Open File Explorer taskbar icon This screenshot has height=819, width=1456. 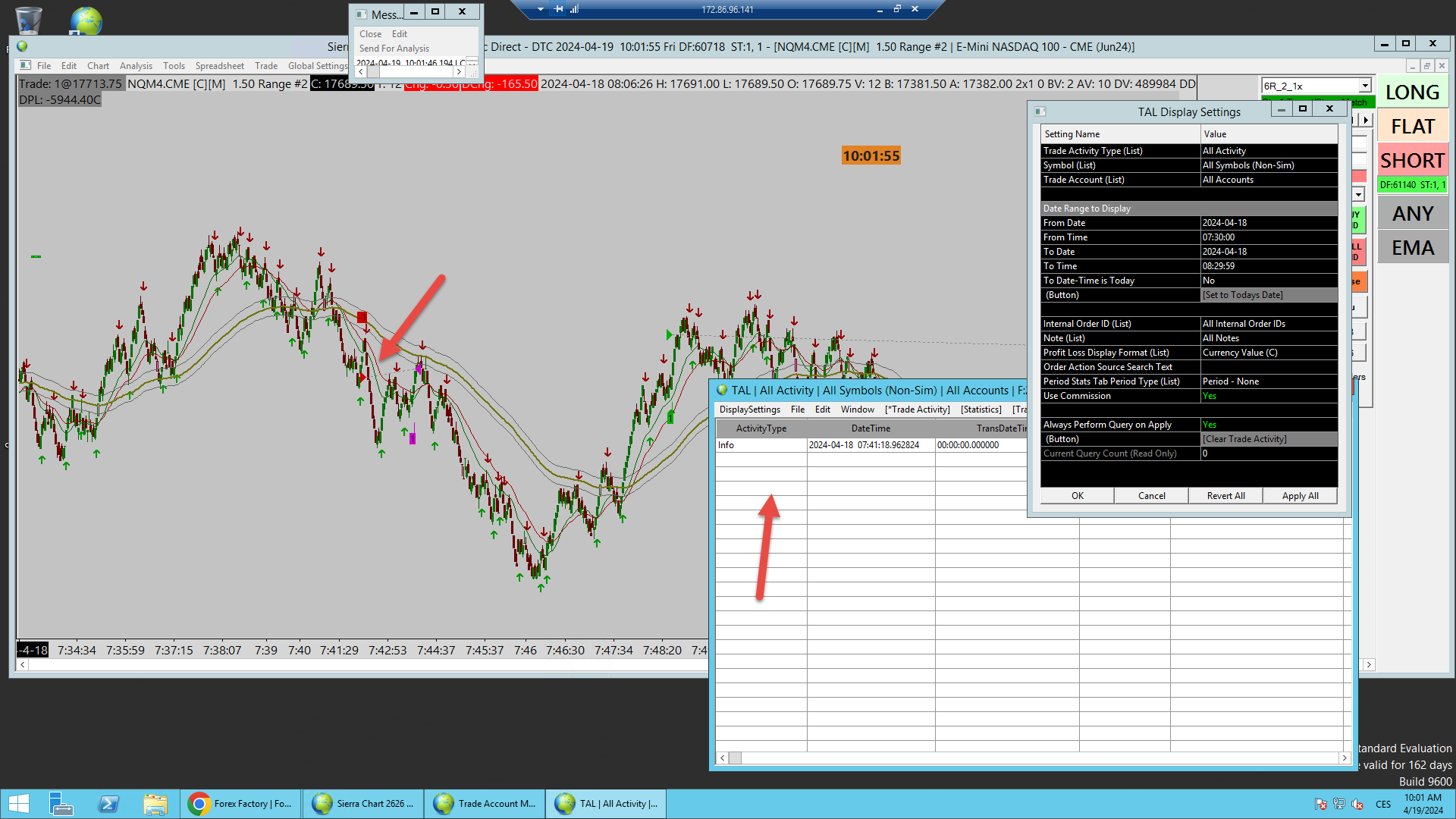(x=155, y=803)
